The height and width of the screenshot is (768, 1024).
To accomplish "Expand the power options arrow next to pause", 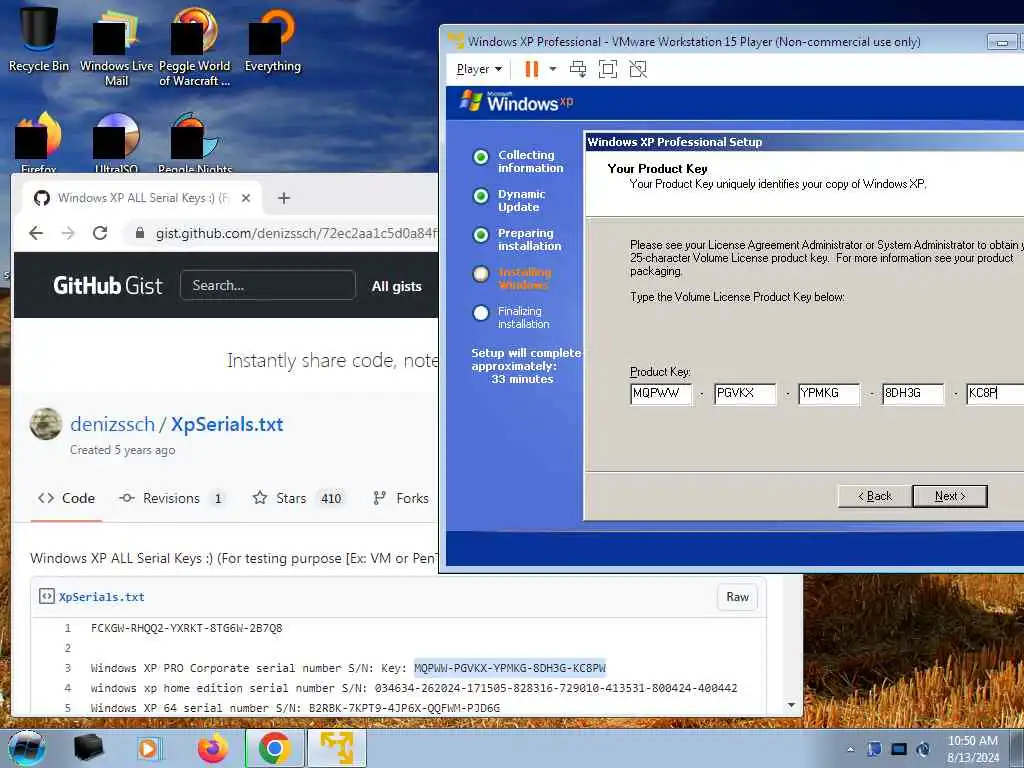I will click(552, 69).
